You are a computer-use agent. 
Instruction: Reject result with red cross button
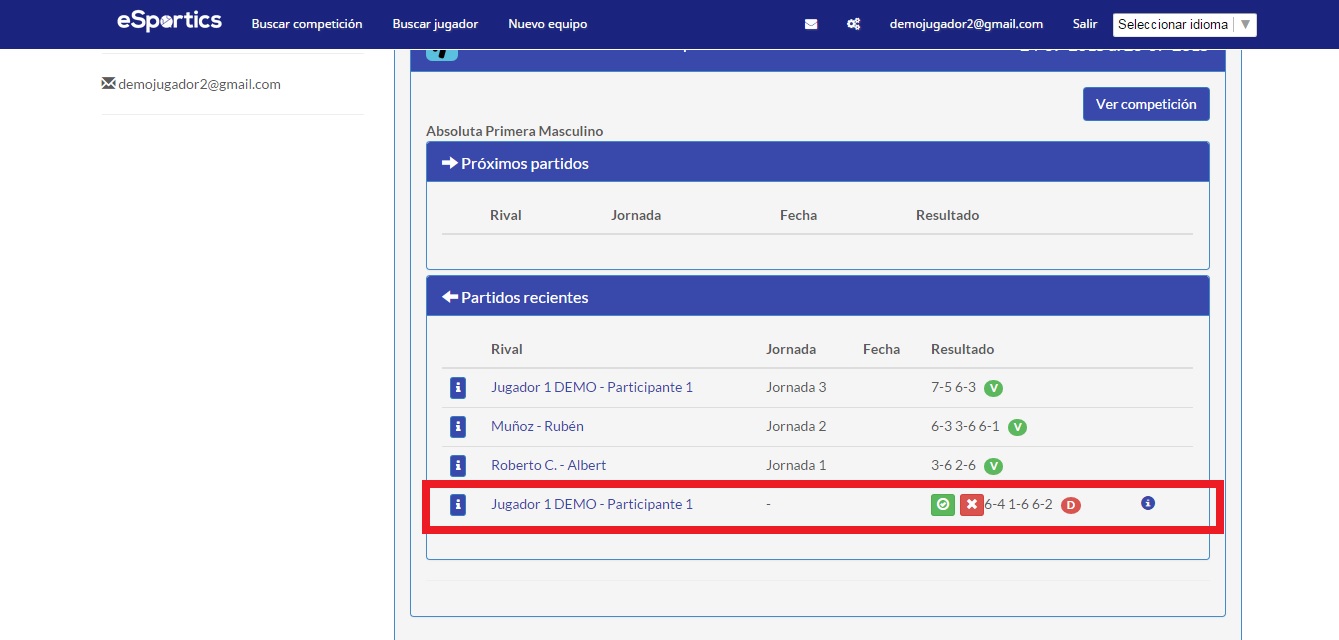pos(972,505)
